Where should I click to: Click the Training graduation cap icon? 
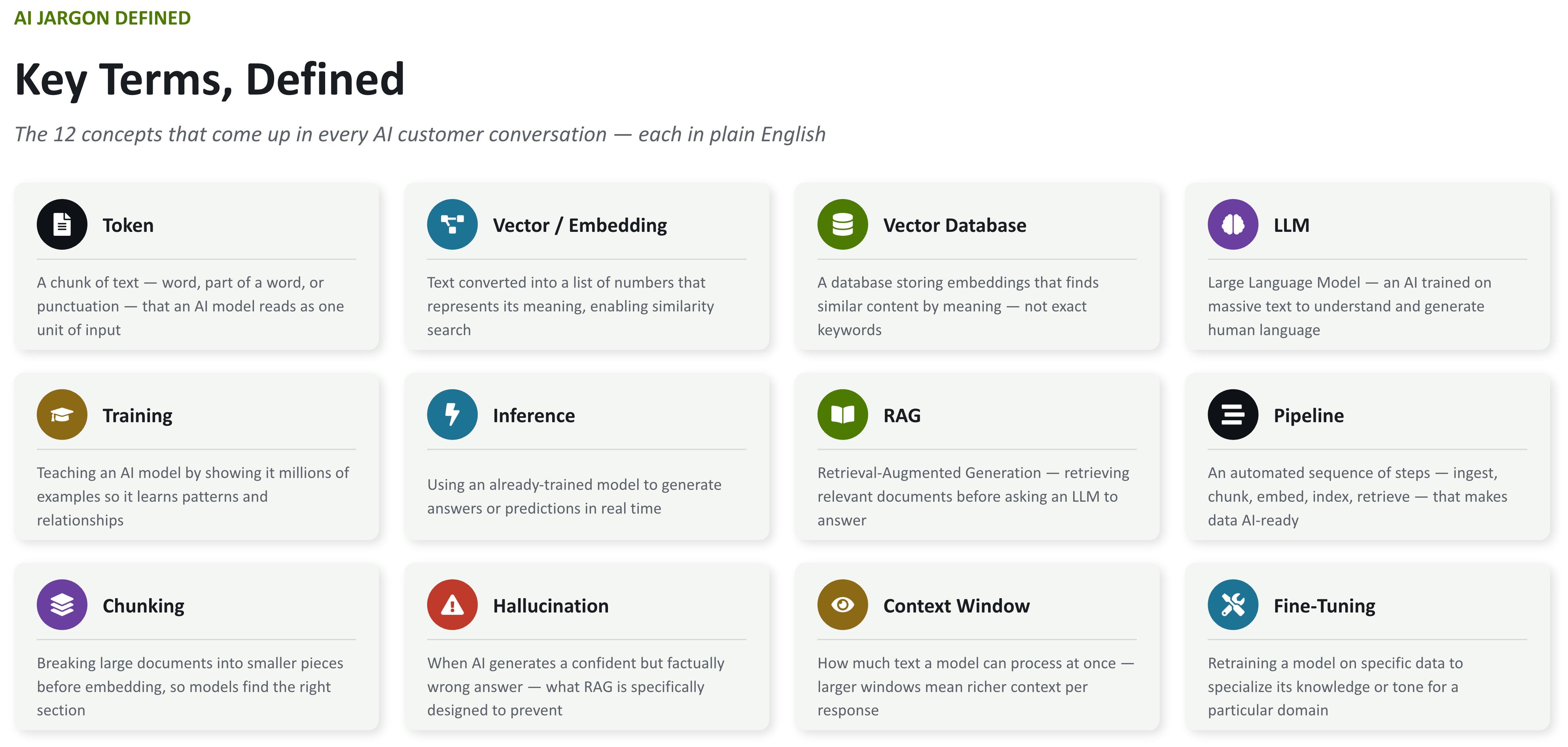tap(61, 415)
